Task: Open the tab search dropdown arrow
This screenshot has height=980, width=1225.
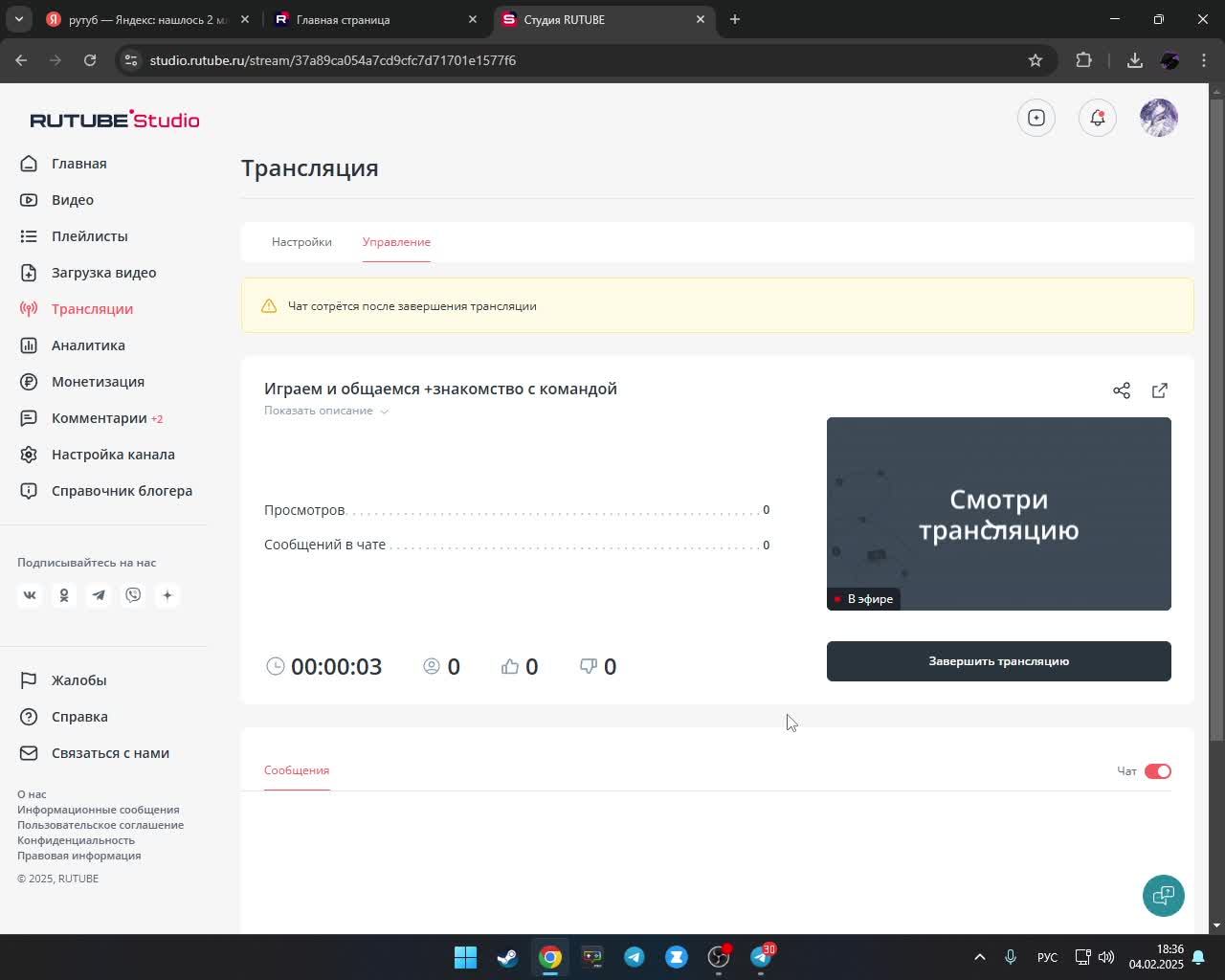Action: click(x=18, y=19)
